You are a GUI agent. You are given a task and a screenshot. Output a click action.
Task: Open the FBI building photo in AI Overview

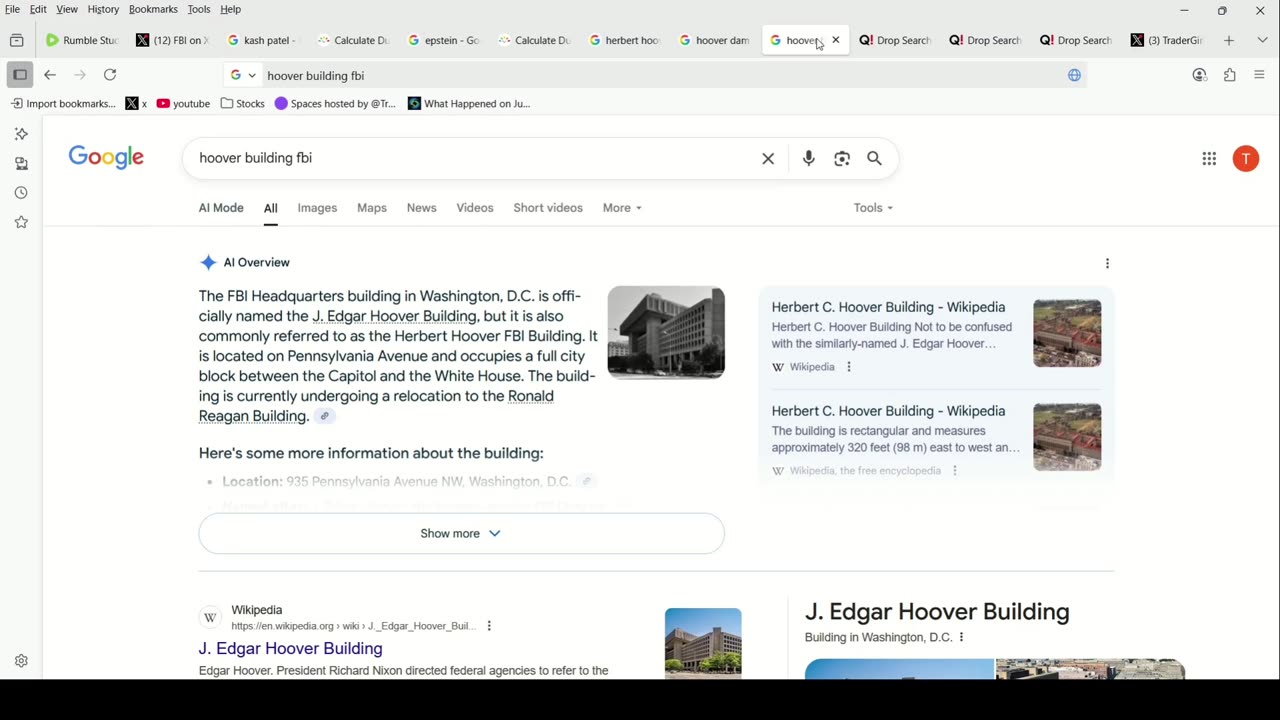666,332
